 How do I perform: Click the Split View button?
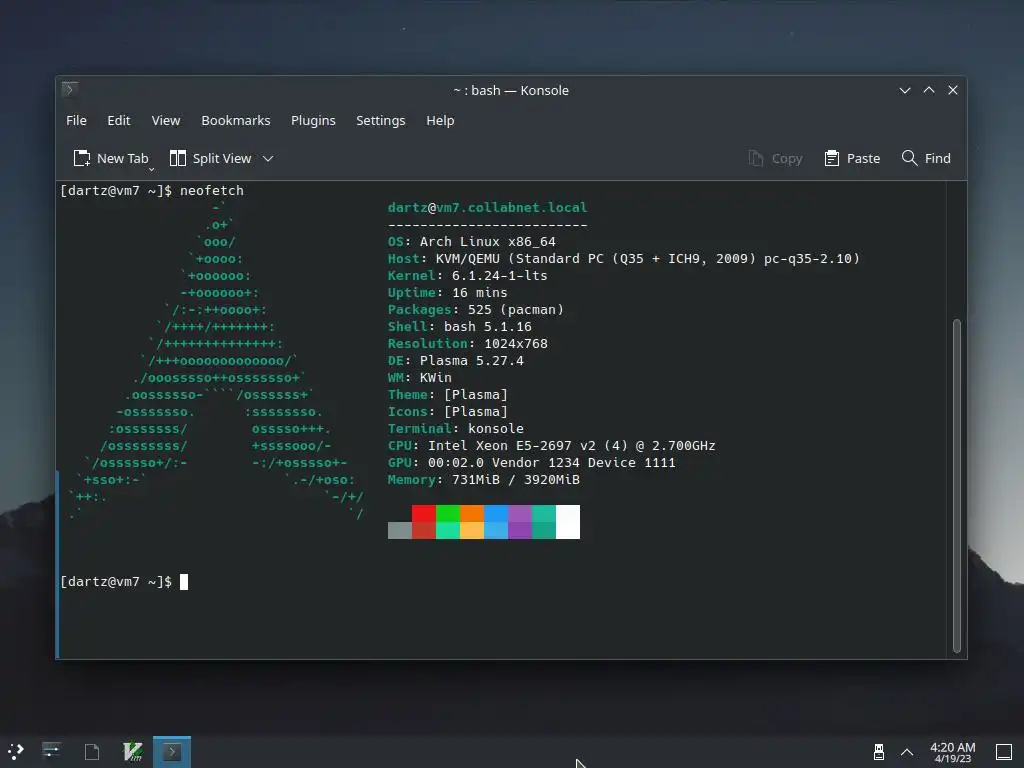coord(211,159)
